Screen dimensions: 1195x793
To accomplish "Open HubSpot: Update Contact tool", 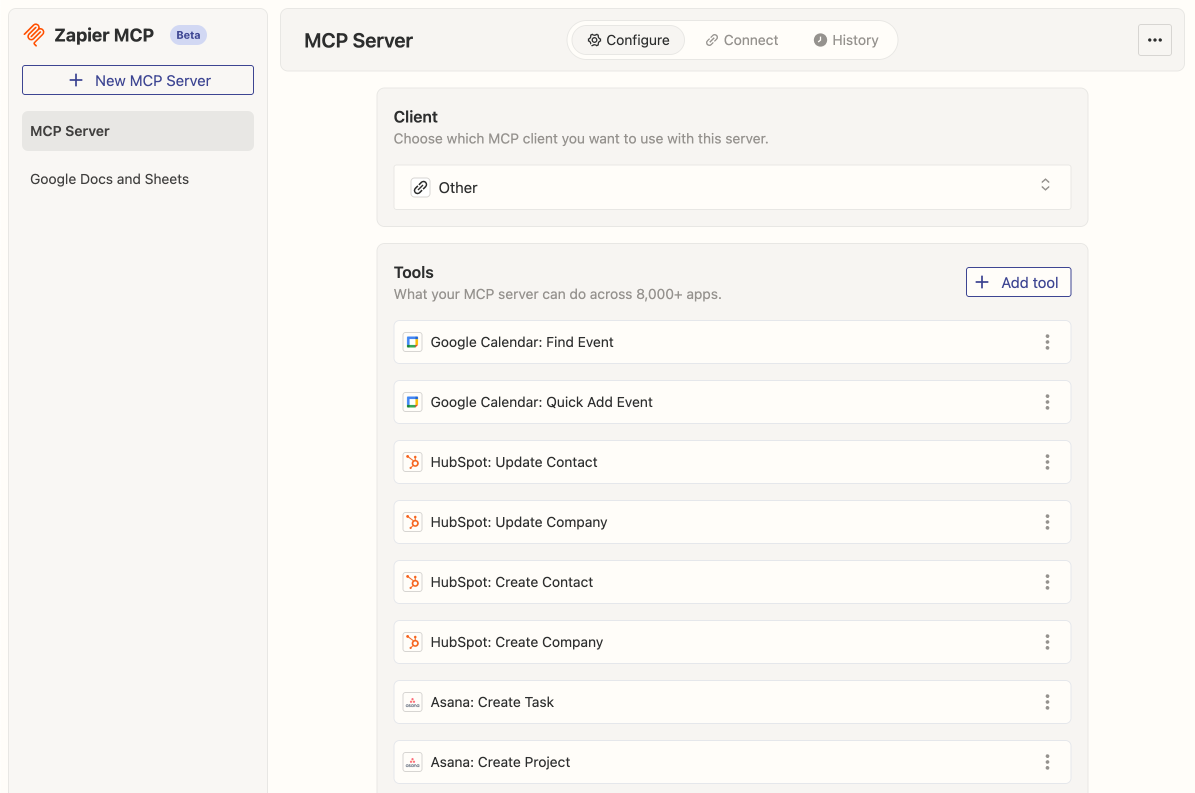I will point(732,462).
